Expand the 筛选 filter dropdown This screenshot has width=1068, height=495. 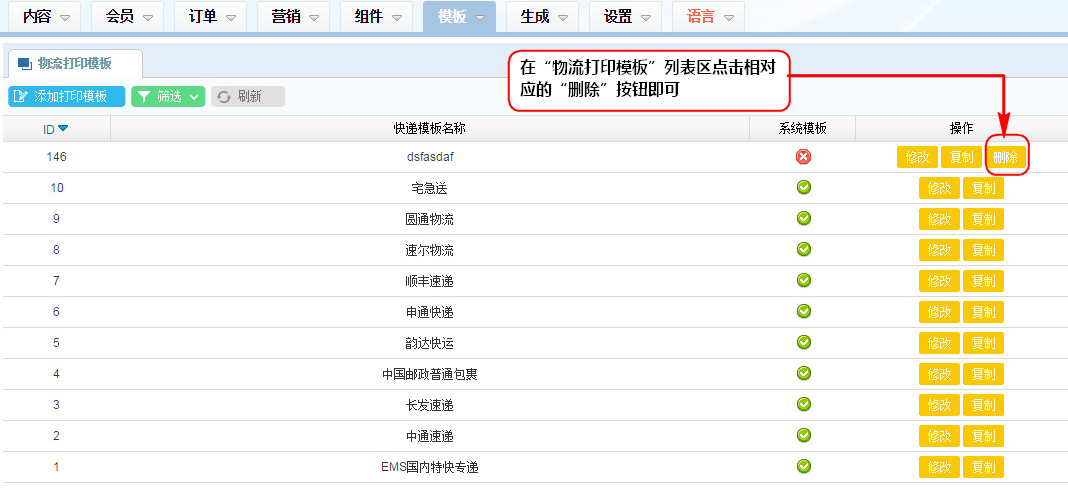(x=192, y=97)
